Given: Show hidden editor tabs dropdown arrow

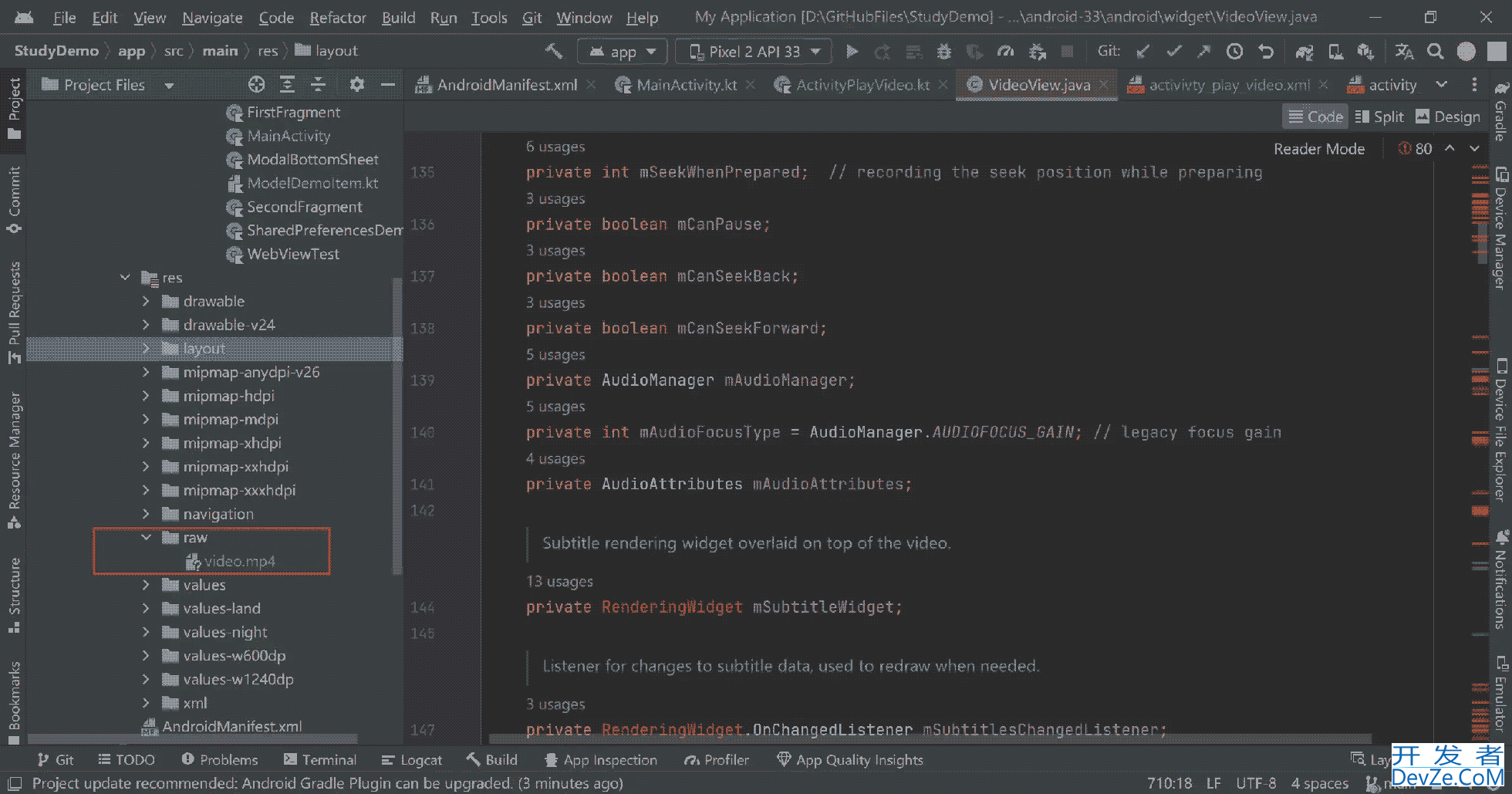Looking at the screenshot, I should (1441, 84).
